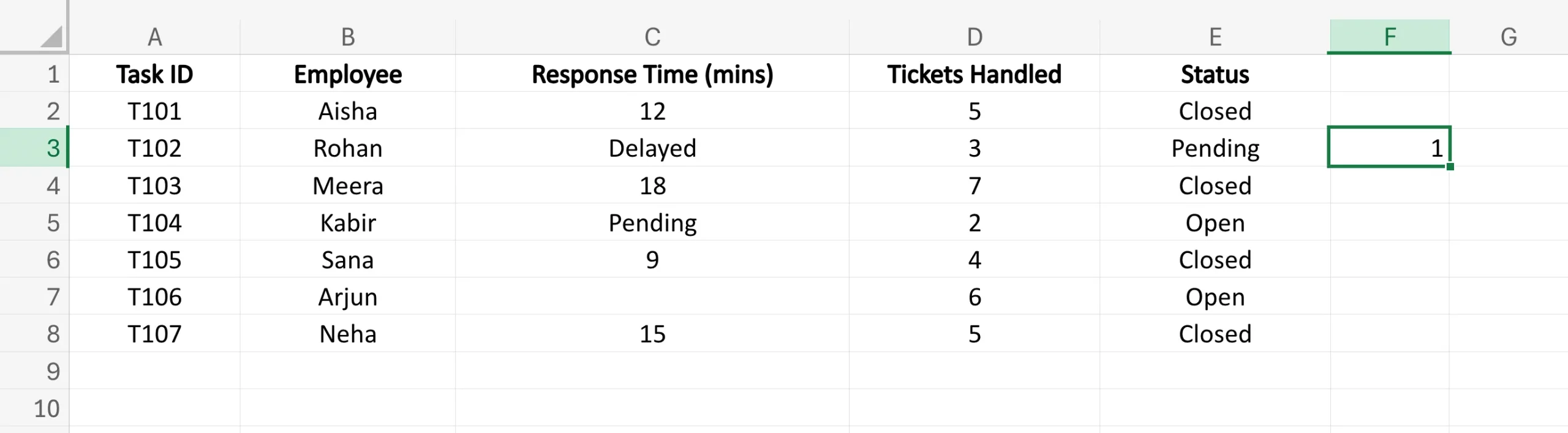1568x433 pixels.
Task: Click the Response Time (mins) header cell
Action: [x=652, y=74]
